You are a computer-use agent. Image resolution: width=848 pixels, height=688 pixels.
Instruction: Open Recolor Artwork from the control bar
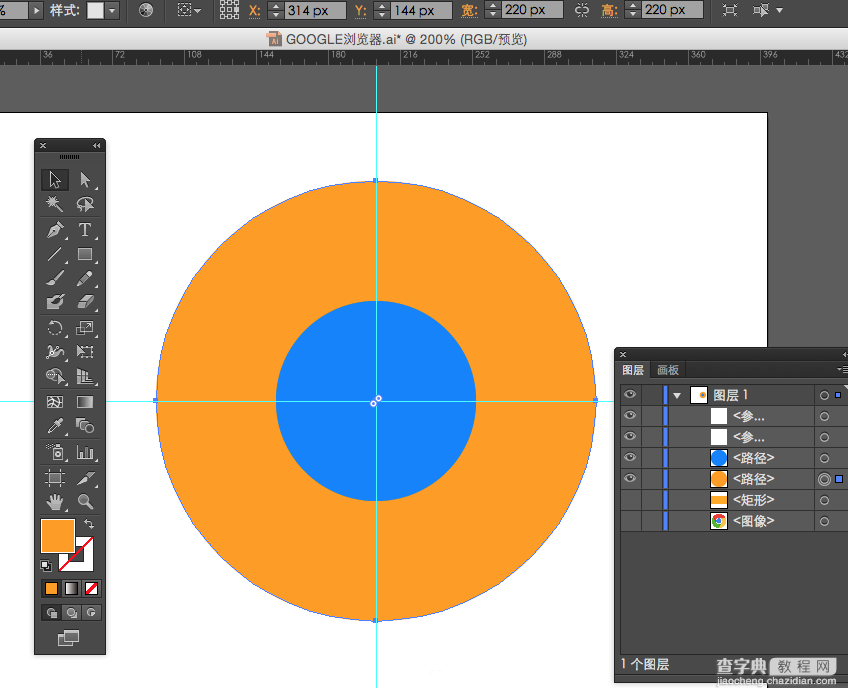[145, 10]
